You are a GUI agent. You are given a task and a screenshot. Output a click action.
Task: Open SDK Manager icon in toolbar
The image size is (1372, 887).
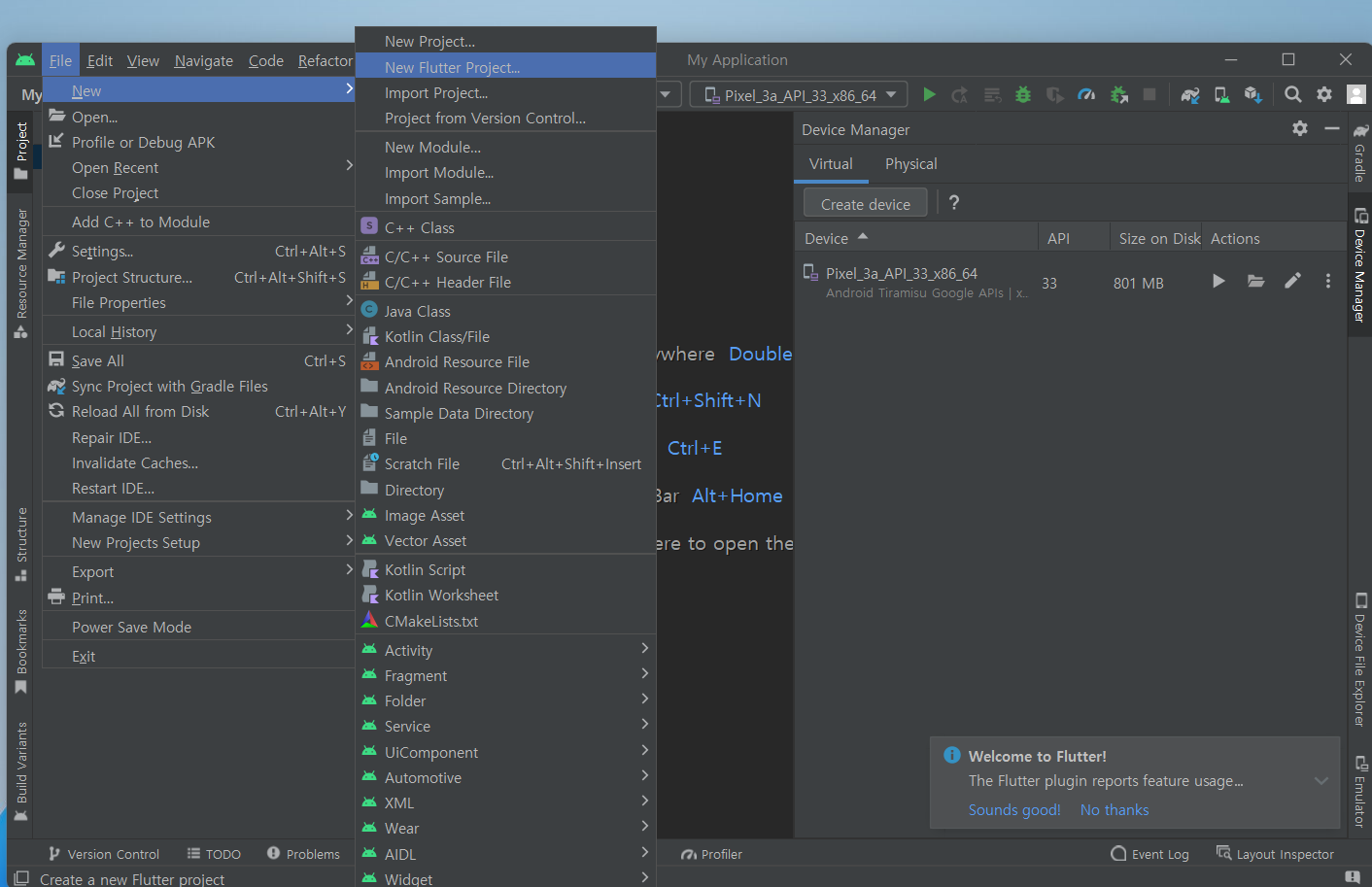click(1253, 94)
